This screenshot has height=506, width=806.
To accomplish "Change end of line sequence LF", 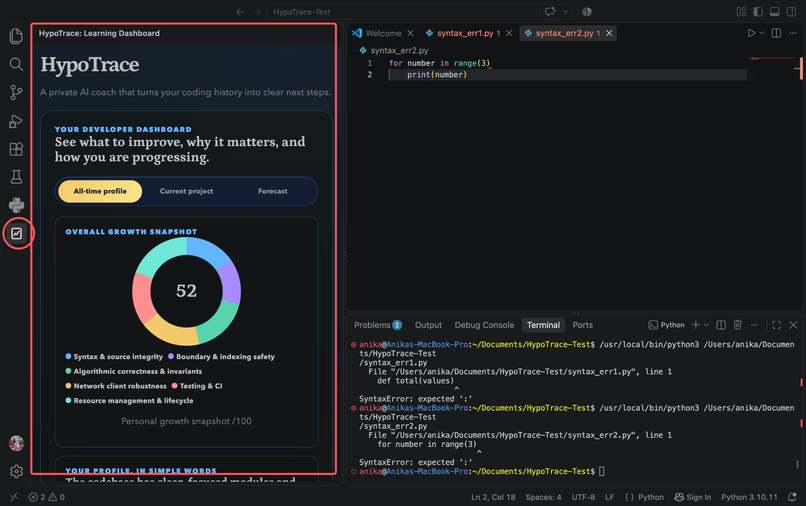I will tap(610, 497).
